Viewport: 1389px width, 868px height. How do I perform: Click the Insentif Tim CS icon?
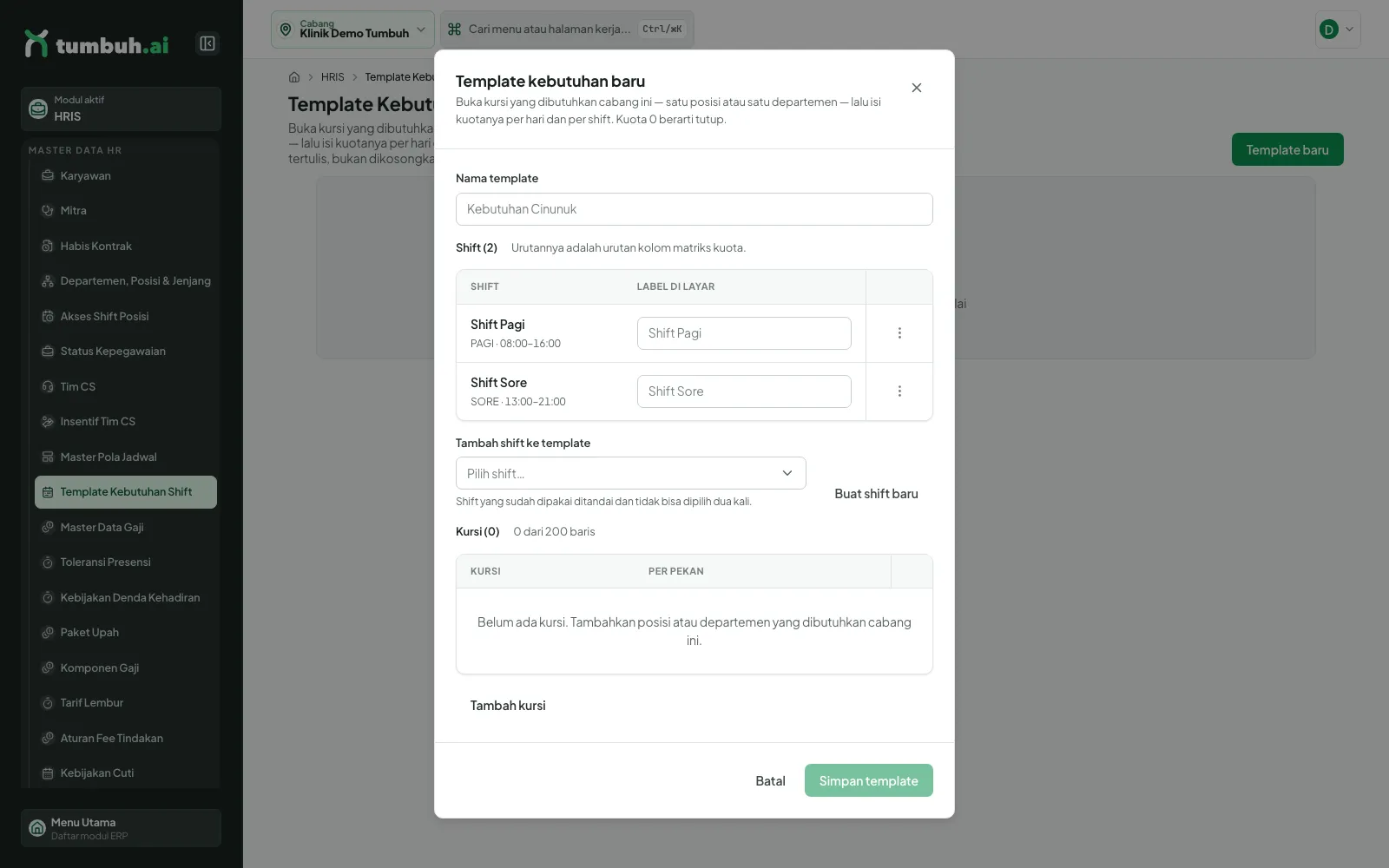(48, 422)
